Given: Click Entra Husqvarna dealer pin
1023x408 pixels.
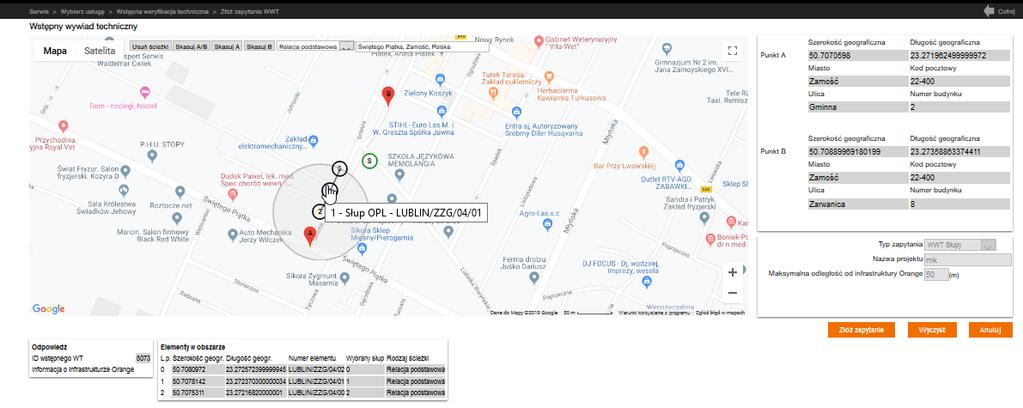Looking at the screenshot, I should (516, 112).
